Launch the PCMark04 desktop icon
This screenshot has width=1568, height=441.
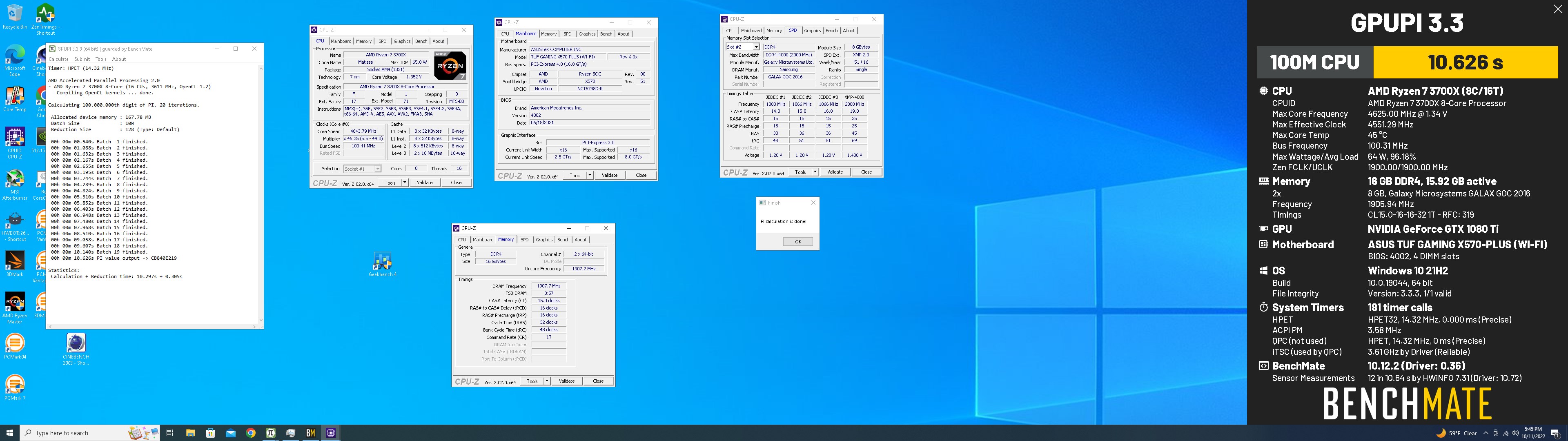click(15, 347)
